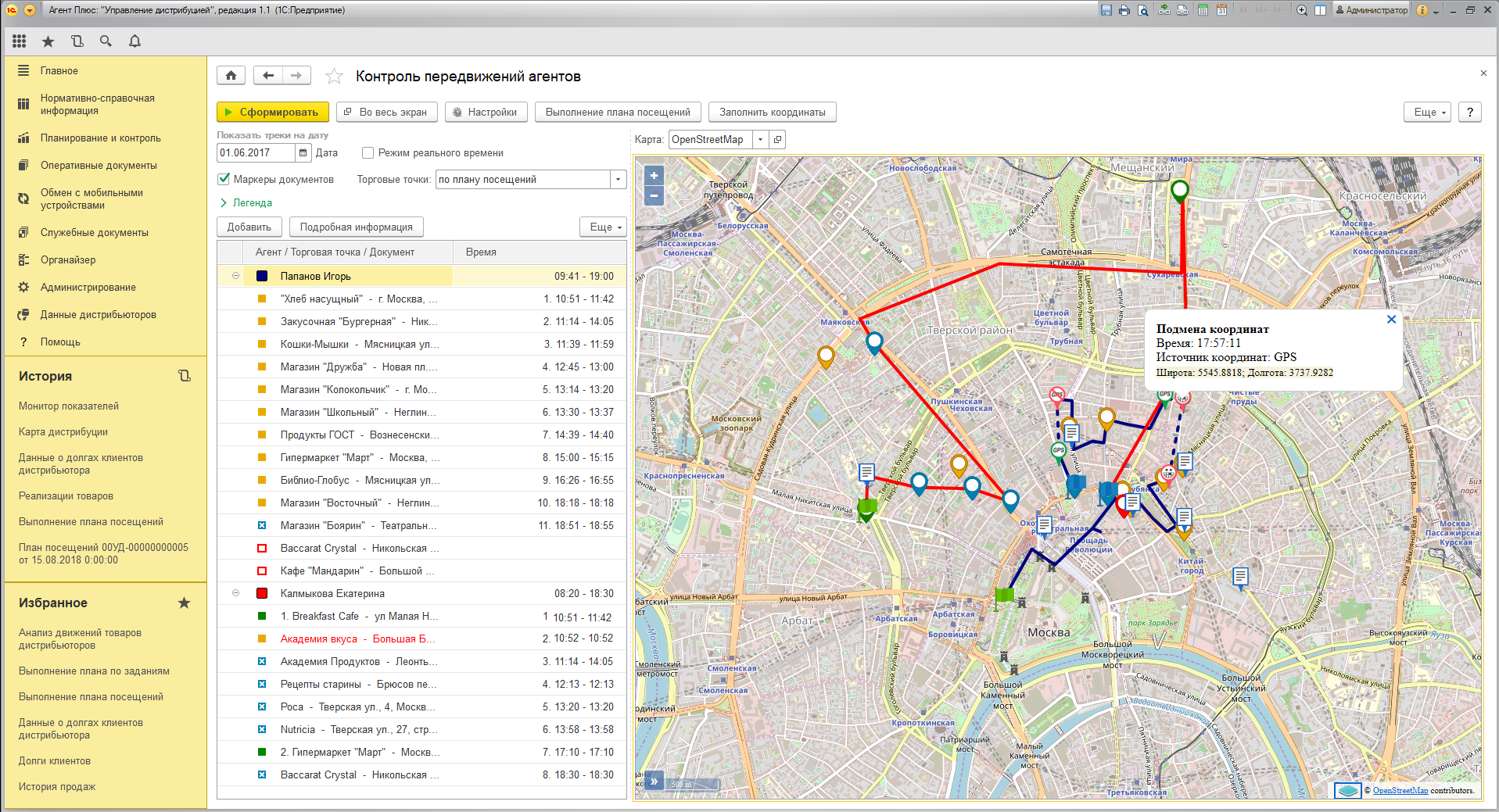Screen dimensions: 1499x812
Task: Open history icon in top panel
Action: point(77,41)
